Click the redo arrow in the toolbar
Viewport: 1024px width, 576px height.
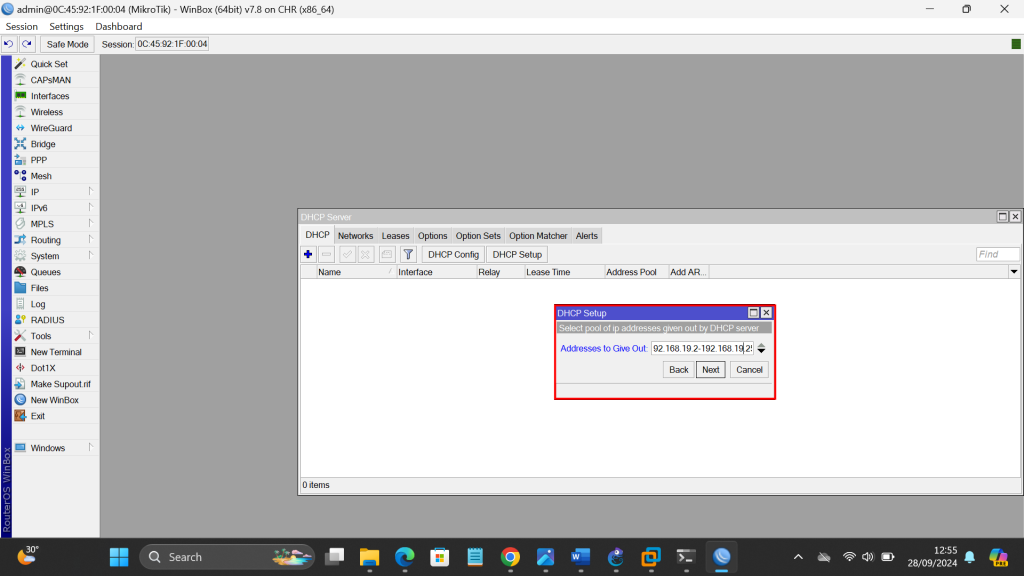[27, 44]
